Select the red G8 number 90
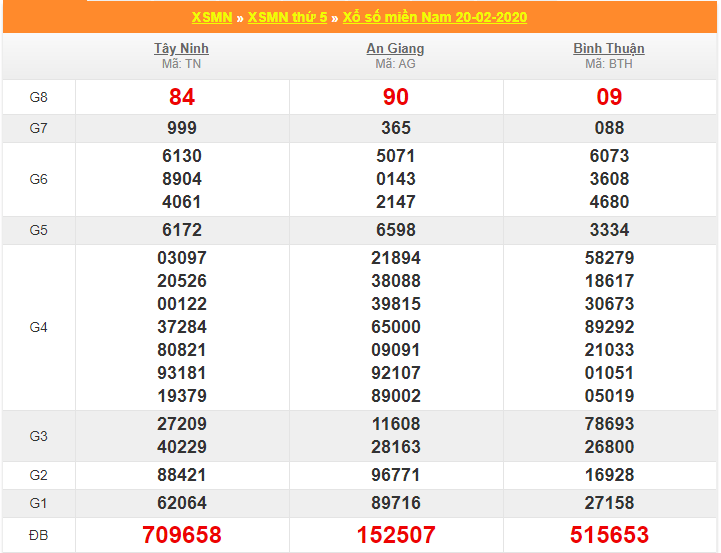721x553 pixels. click(x=395, y=97)
